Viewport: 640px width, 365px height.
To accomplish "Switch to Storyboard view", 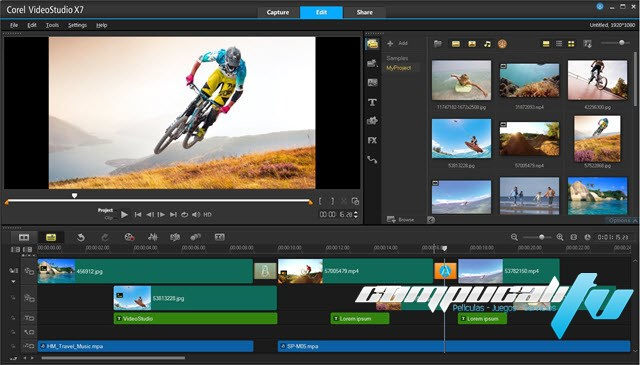I will tap(24, 237).
